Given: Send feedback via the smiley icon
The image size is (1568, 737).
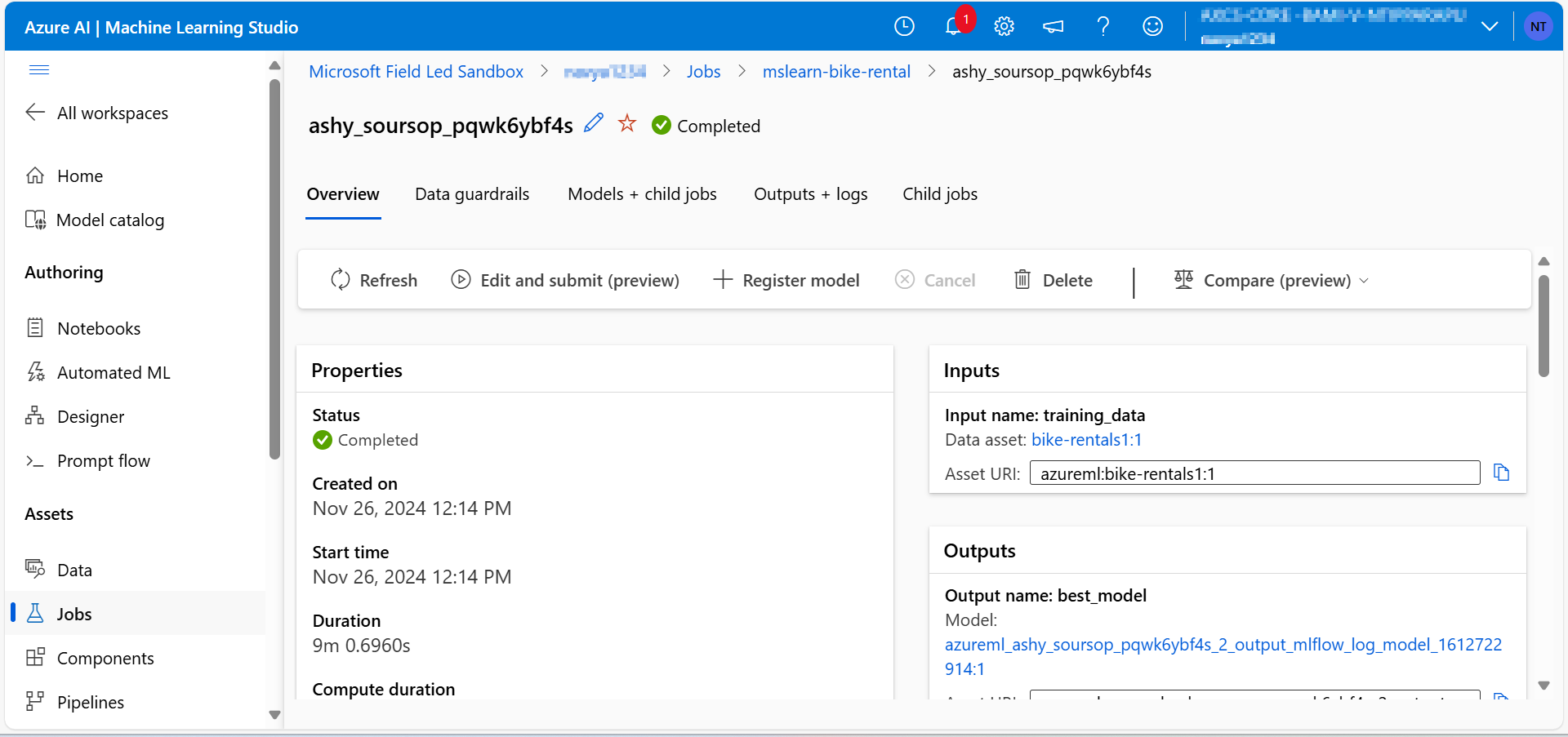Looking at the screenshot, I should [1152, 25].
